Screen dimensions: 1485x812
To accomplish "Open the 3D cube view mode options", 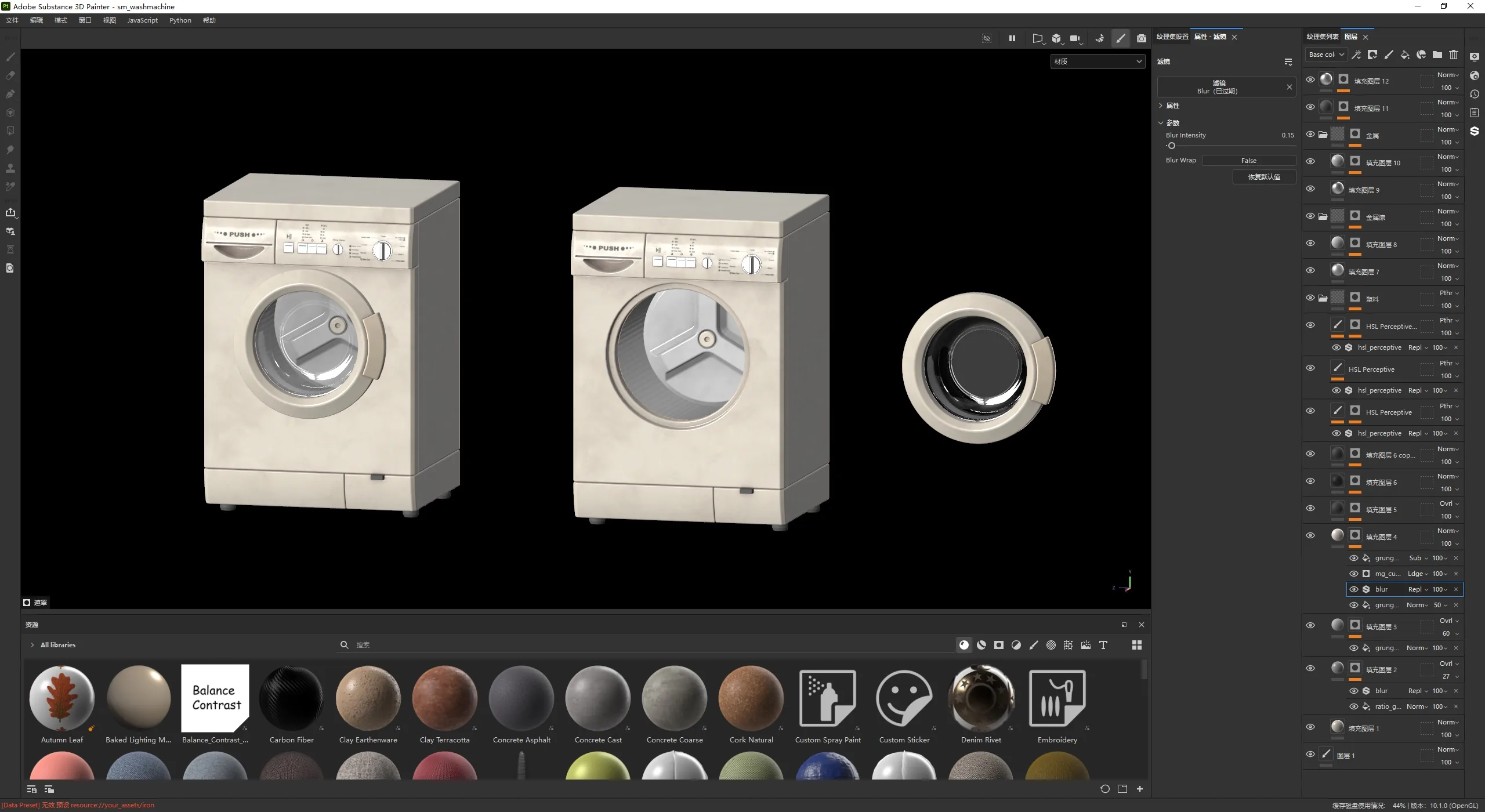I will (1057, 38).
